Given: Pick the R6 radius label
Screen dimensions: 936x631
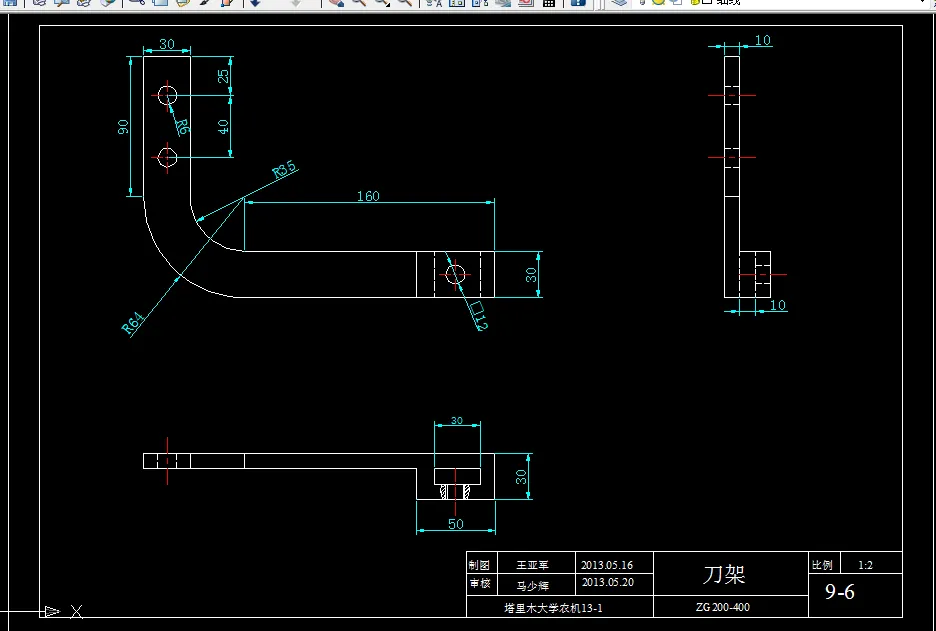Looking at the screenshot, I should pyautogui.click(x=182, y=127).
